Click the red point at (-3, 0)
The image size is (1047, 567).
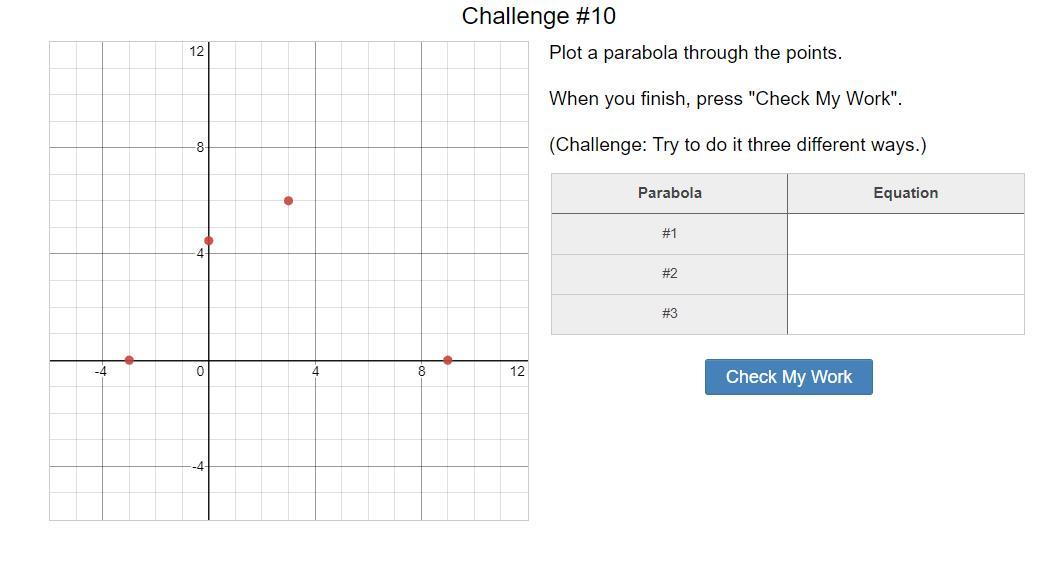129,360
